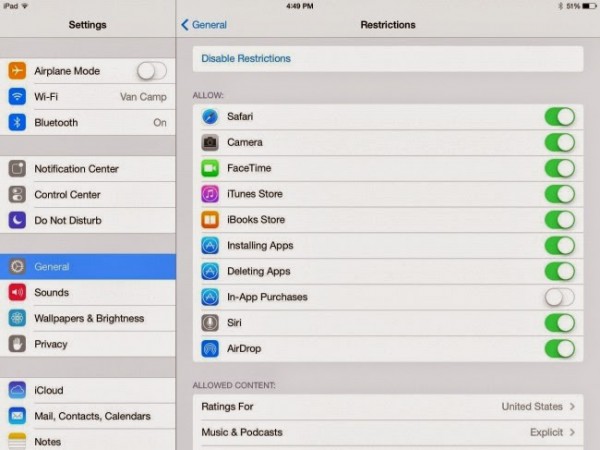Turn off the FaceTime switch
This screenshot has width=600, height=450.
point(560,168)
